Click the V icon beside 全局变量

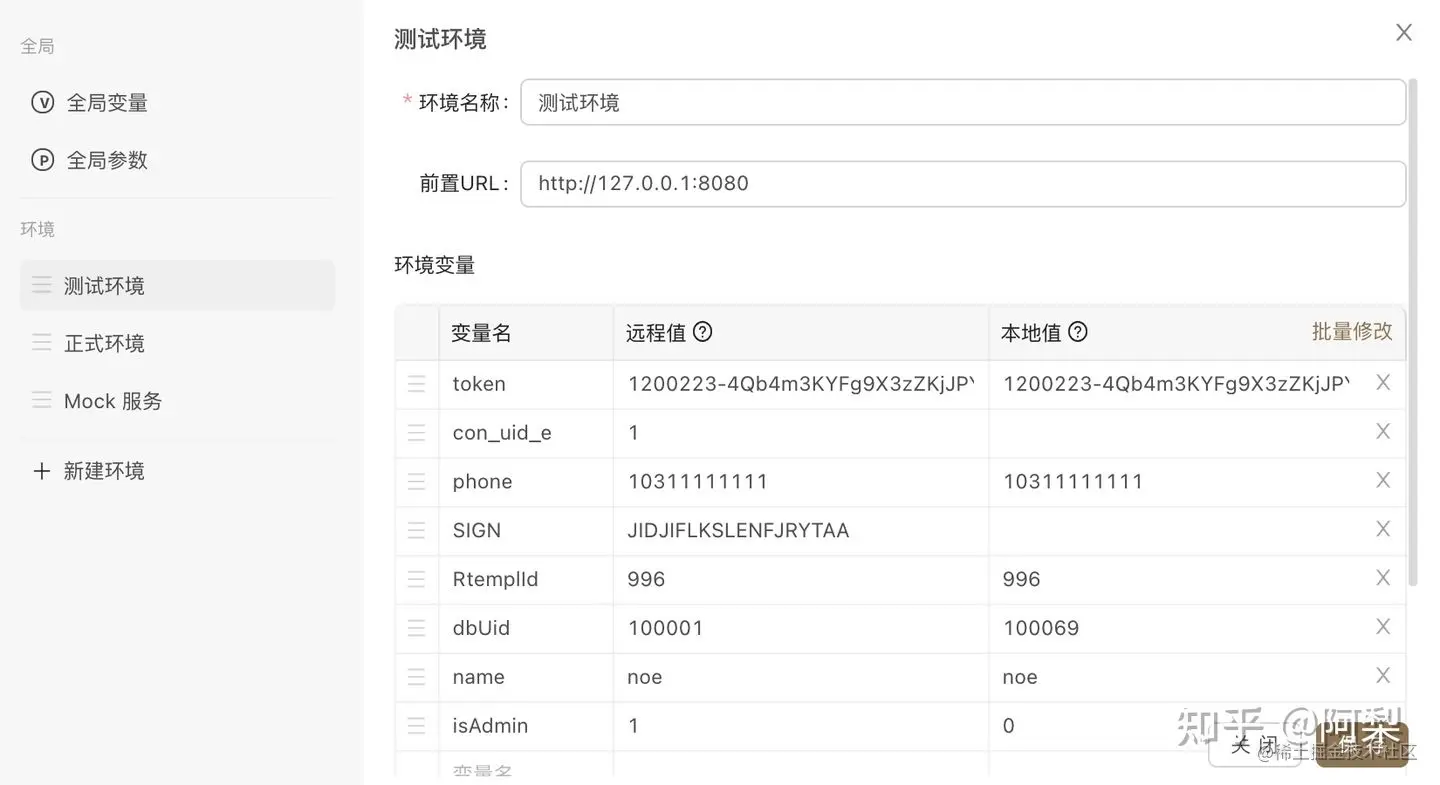(x=42, y=102)
